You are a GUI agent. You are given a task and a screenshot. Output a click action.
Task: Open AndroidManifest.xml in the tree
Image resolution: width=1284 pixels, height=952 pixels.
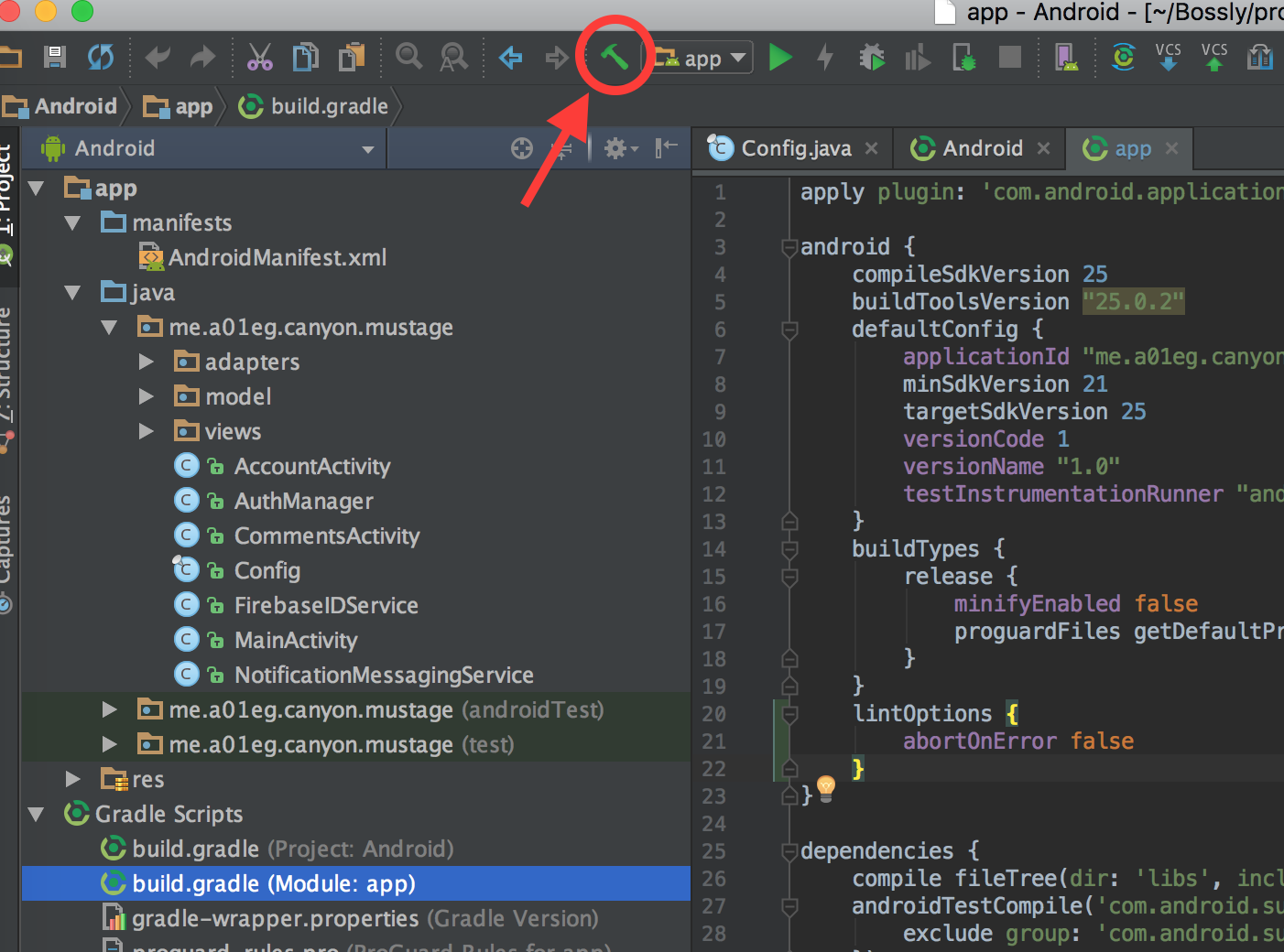point(277,258)
